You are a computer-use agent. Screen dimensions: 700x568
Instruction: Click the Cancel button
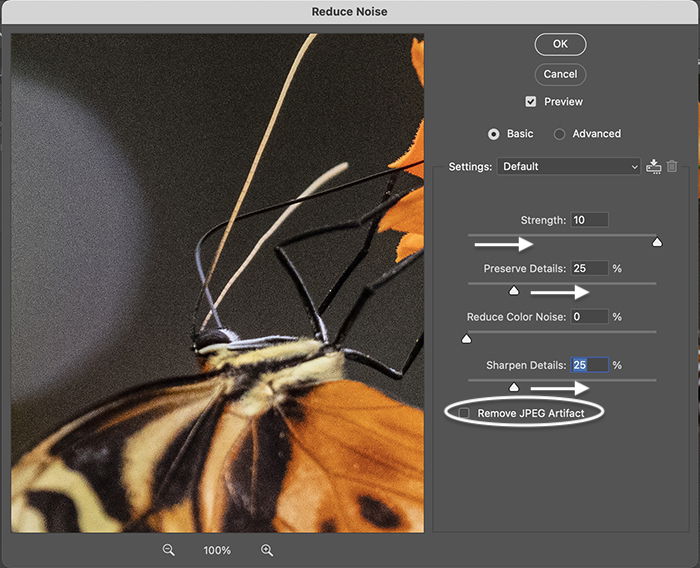coord(560,74)
